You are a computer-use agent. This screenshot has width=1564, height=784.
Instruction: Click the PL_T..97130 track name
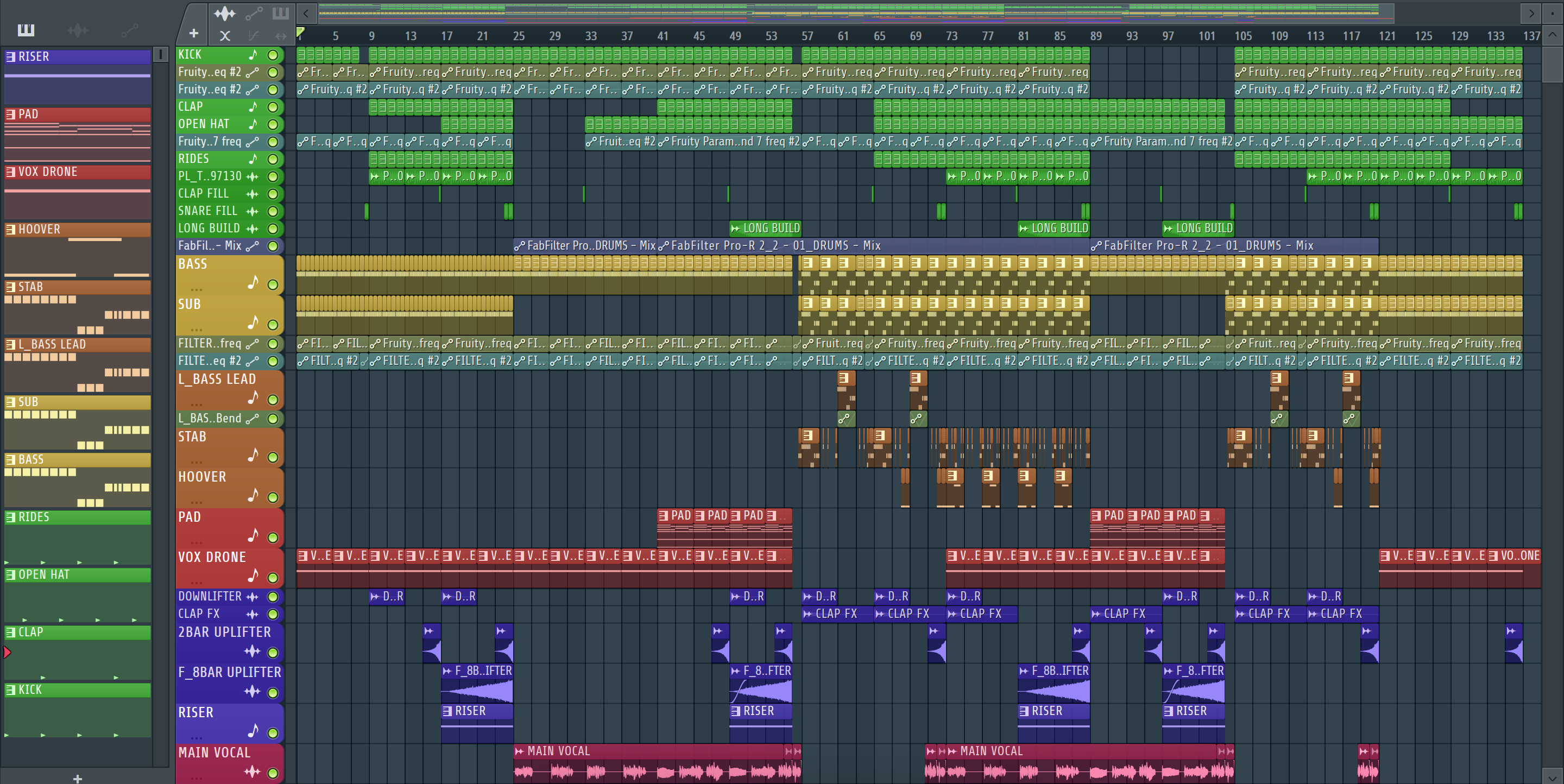pyautogui.click(x=210, y=176)
